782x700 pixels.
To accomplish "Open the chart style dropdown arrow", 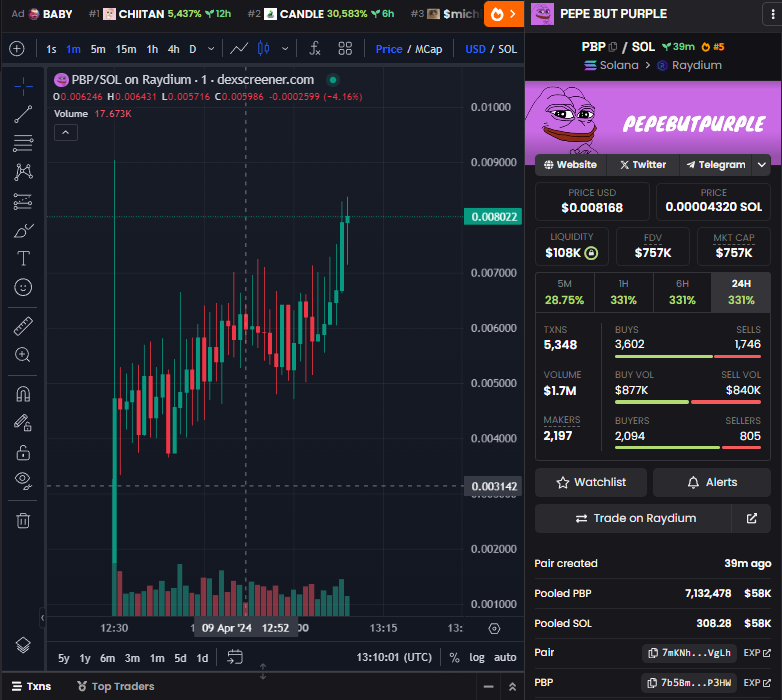I will tap(285, 49).
